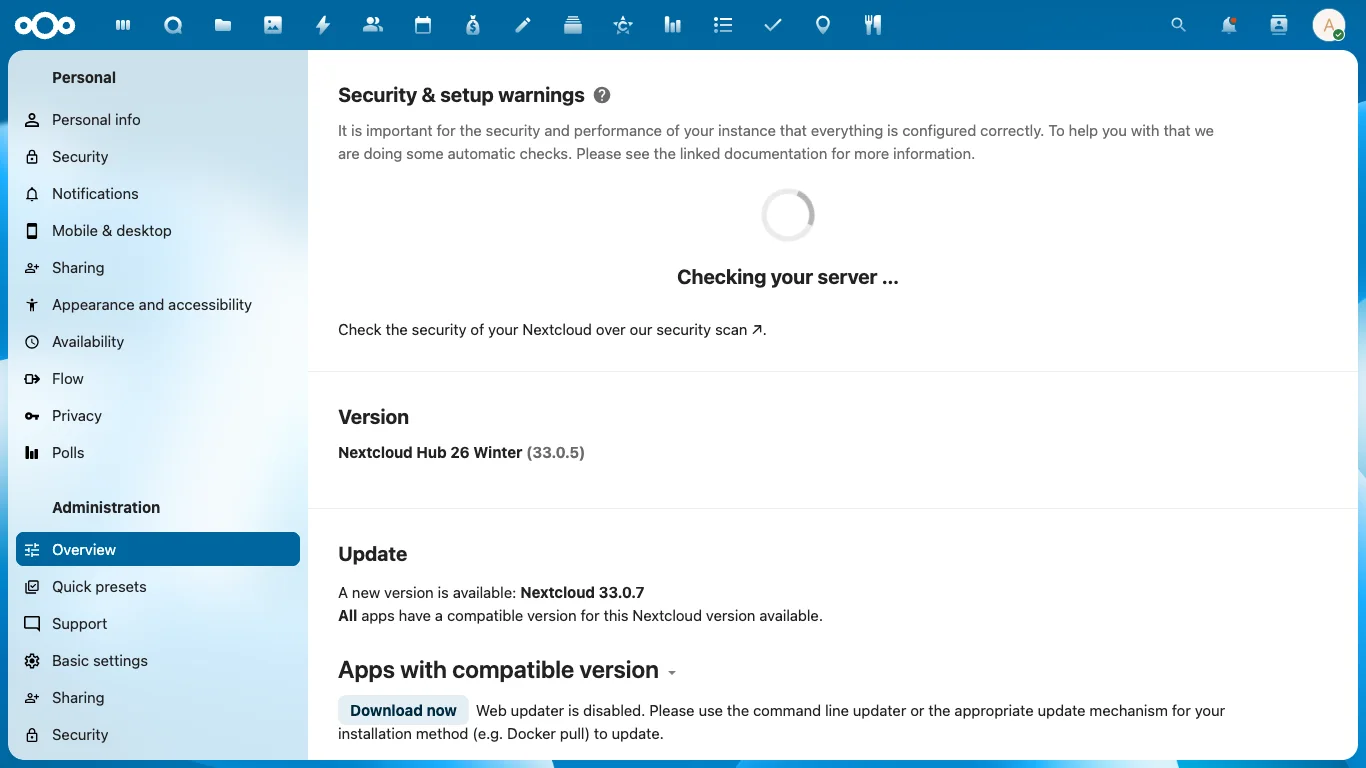The height and width of the screenshot is (768, 1366).
Task: Open the Contacts app icon in the app row
Action: click(373, 25)
